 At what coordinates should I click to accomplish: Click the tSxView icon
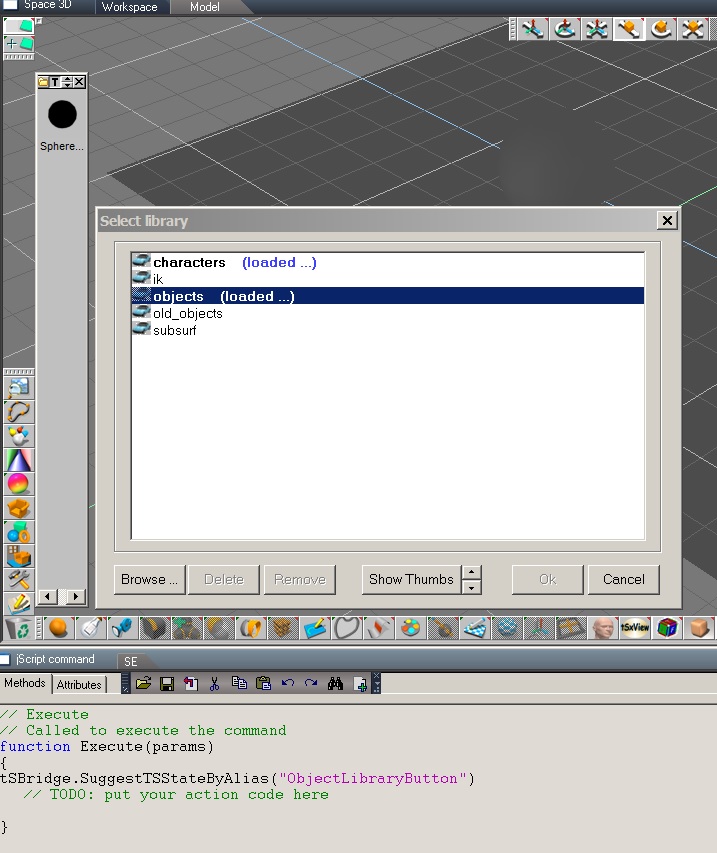pos(635,628)
